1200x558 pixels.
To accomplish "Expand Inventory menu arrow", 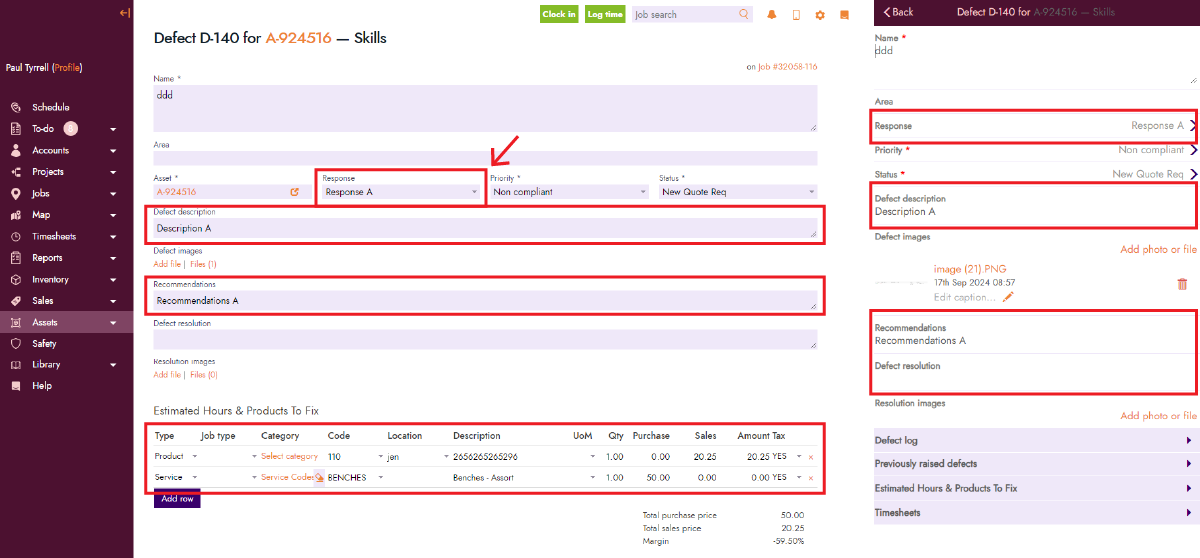I will (113, 280).
